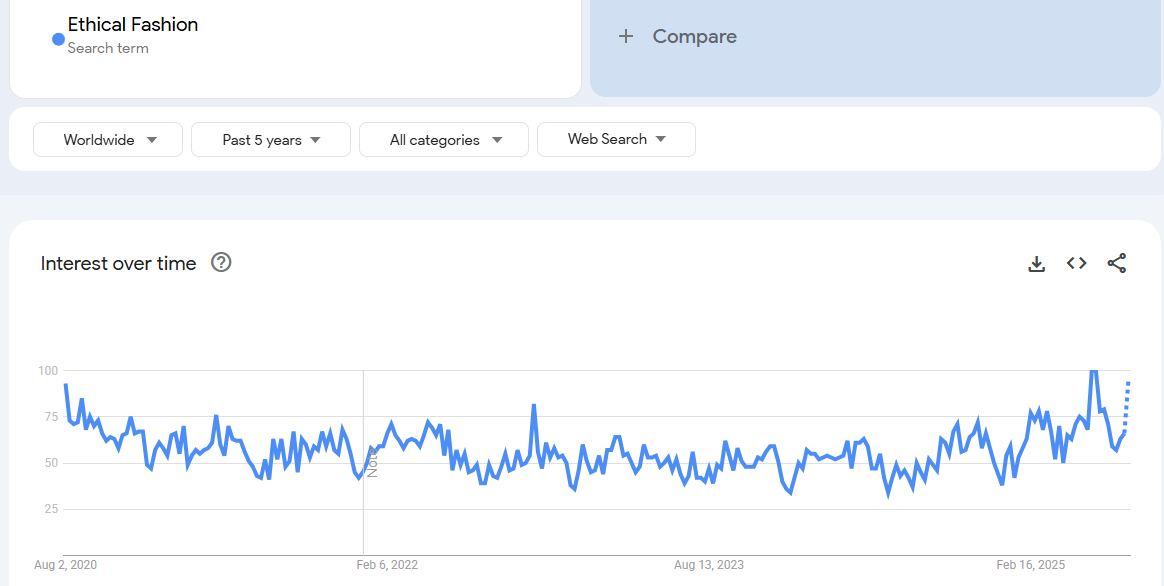
Task: Download the interest over time CSV
Action: point(1037,264)
